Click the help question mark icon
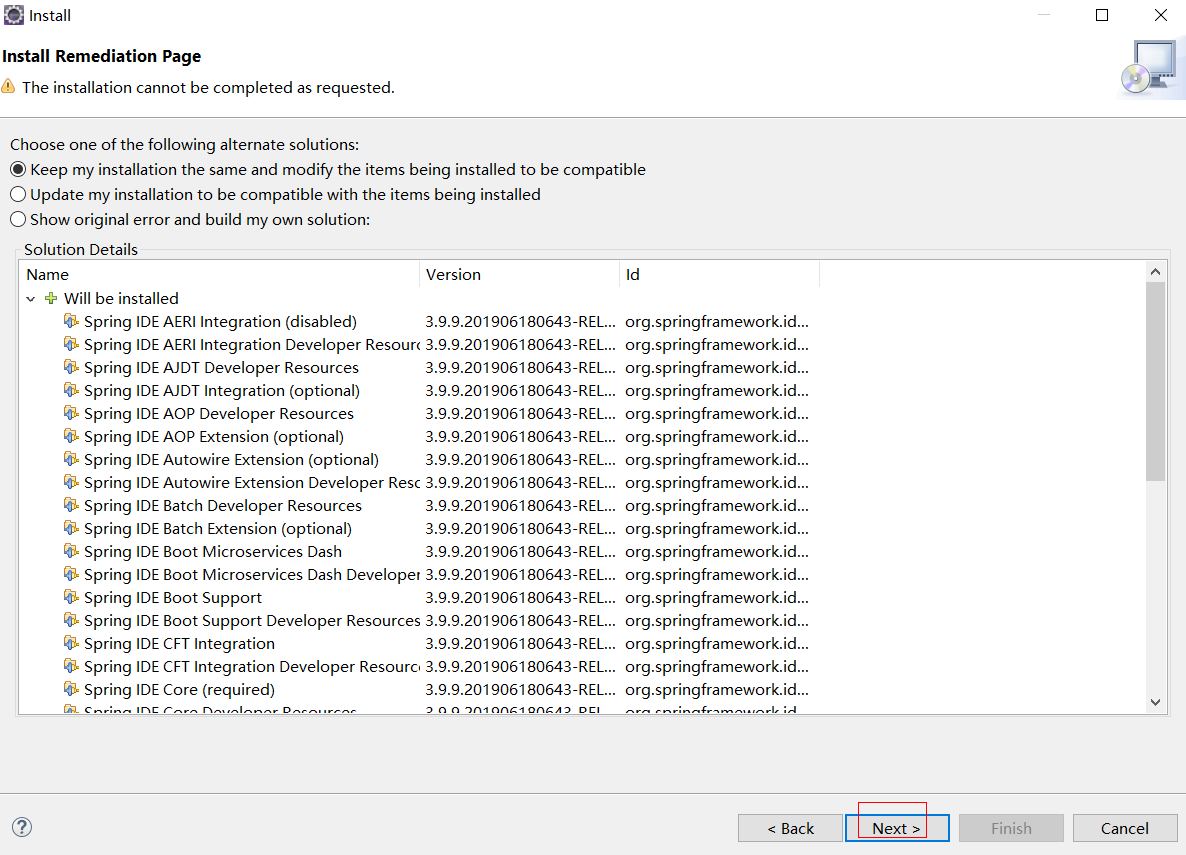This screenshot has width=1186, height=855. 21,827
